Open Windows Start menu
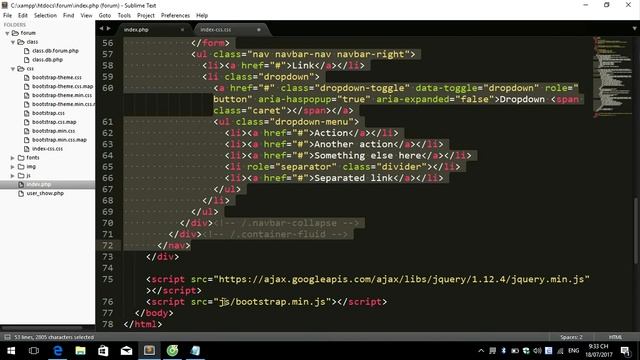This screenshot has height=360, width=640. coord(11,351)
